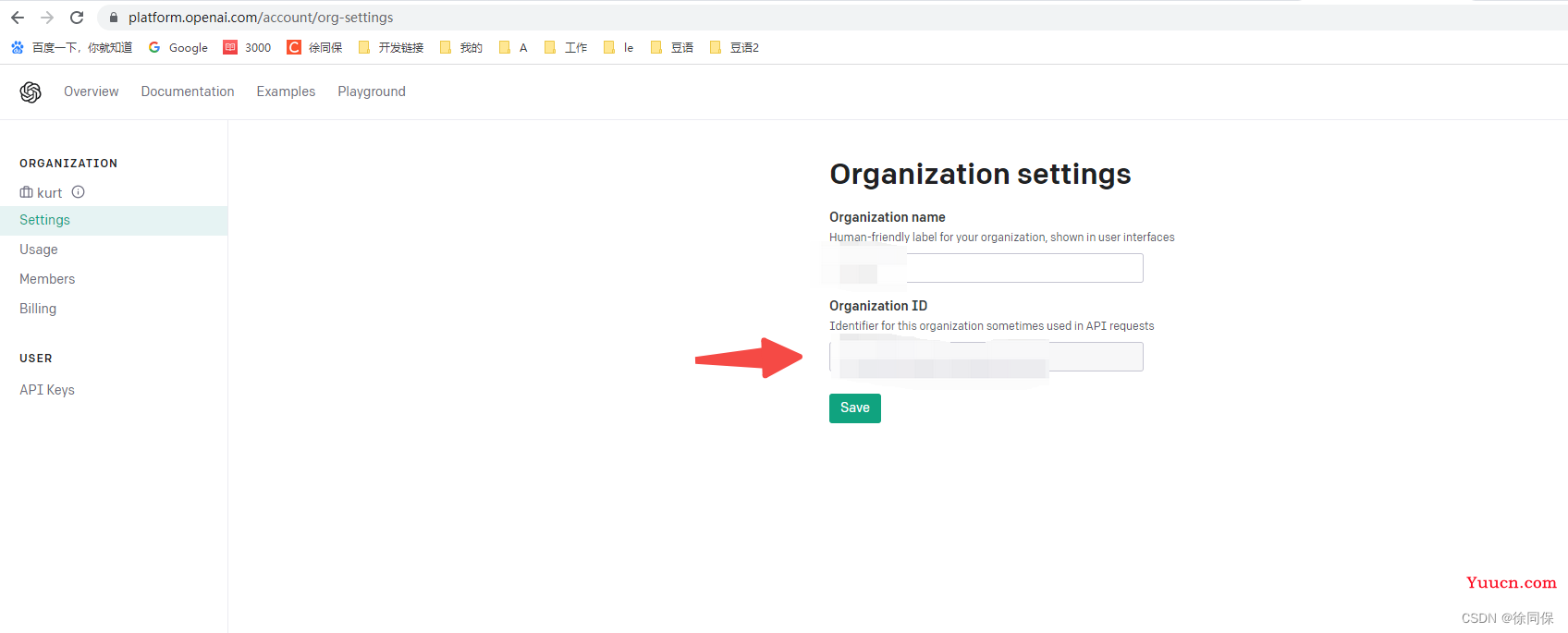
Task: Select Settings in the sidebar
Action: (114, 220)
